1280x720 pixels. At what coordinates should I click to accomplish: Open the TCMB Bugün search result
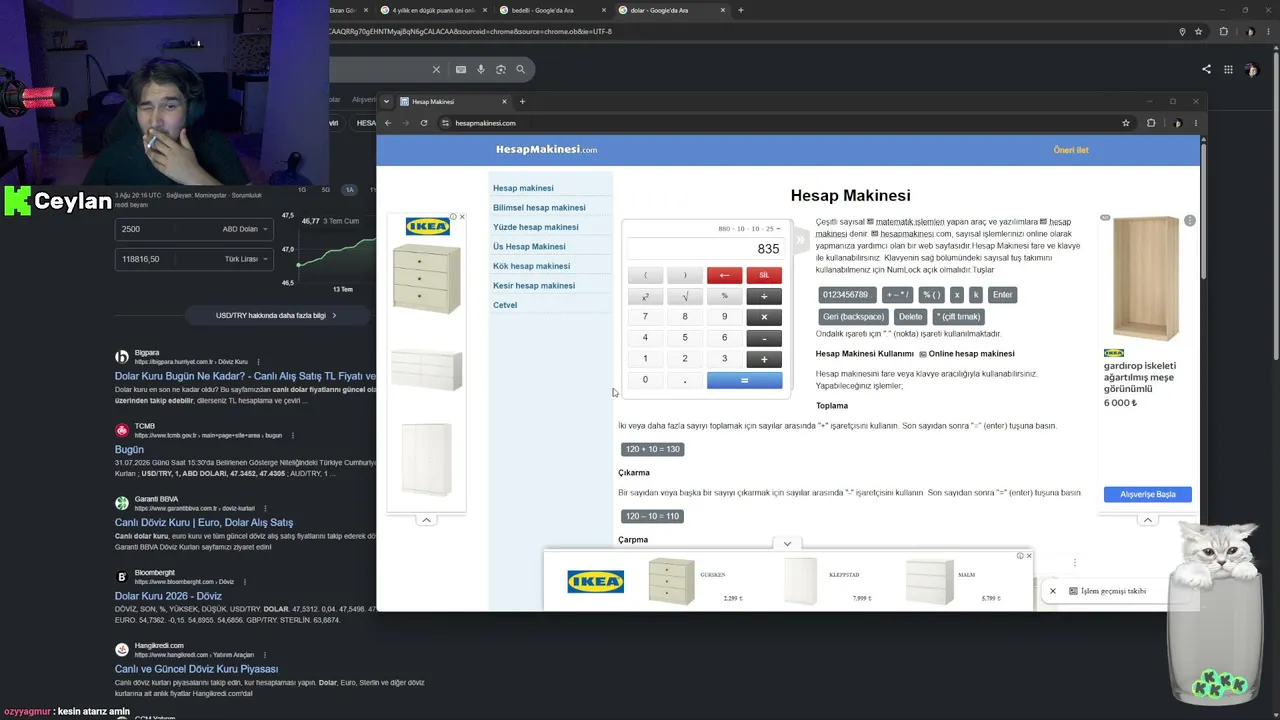point(129,450)
